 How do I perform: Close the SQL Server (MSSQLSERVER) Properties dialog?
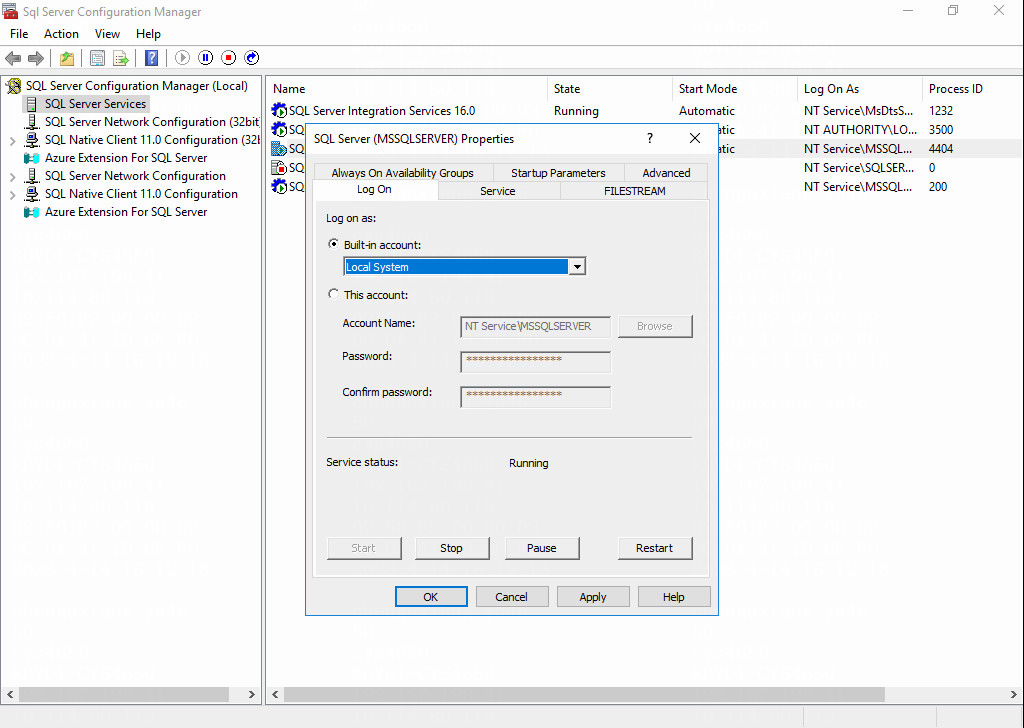pos(695,138)
